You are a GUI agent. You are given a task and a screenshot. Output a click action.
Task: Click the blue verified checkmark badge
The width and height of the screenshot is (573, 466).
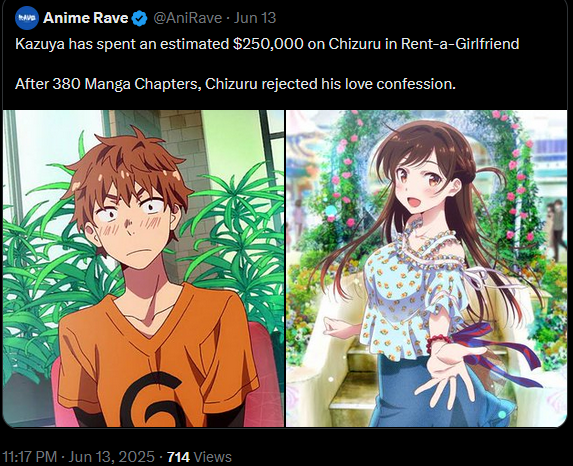140,18
